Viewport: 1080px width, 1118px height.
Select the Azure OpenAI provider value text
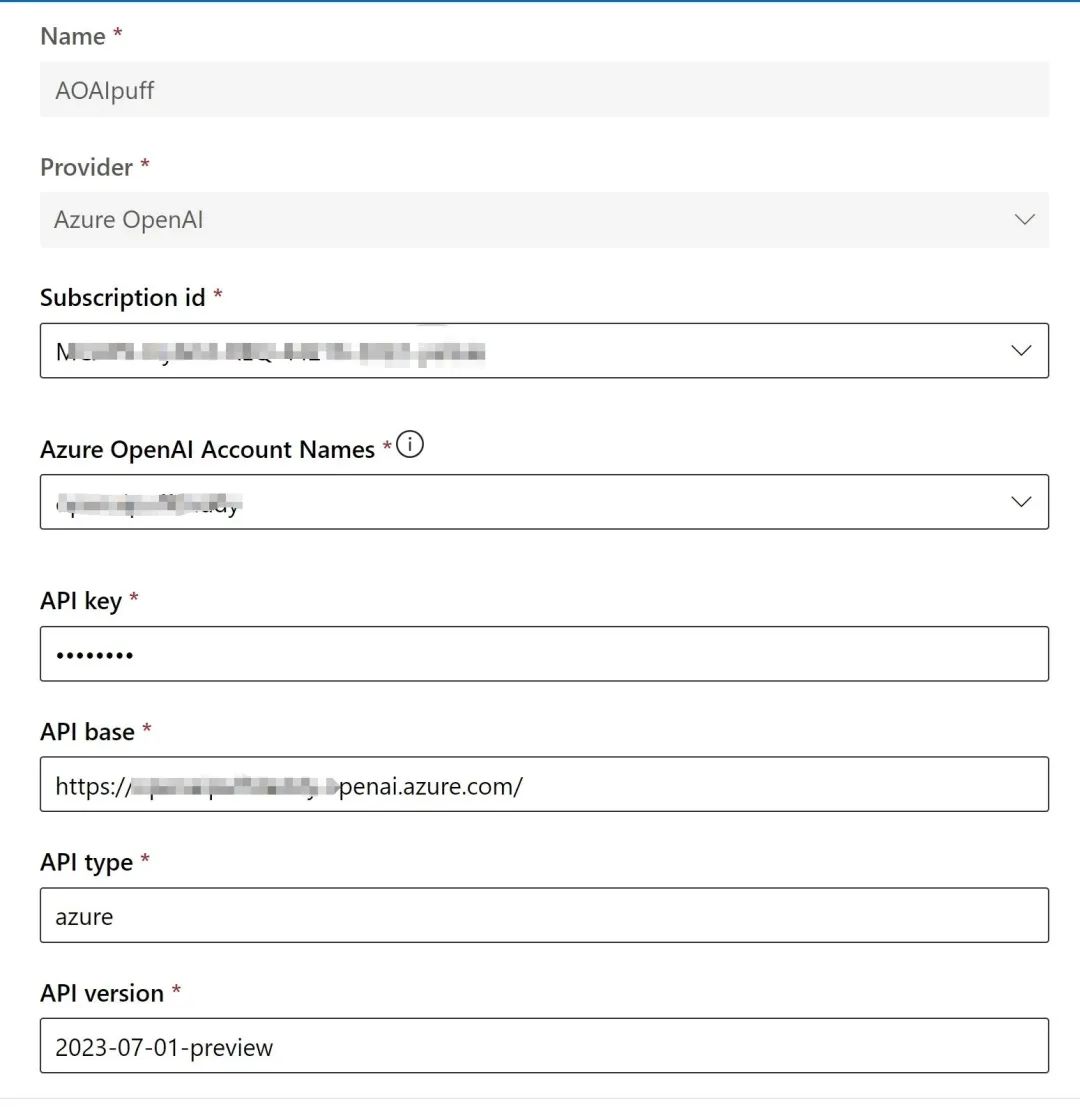click(129, 220)
